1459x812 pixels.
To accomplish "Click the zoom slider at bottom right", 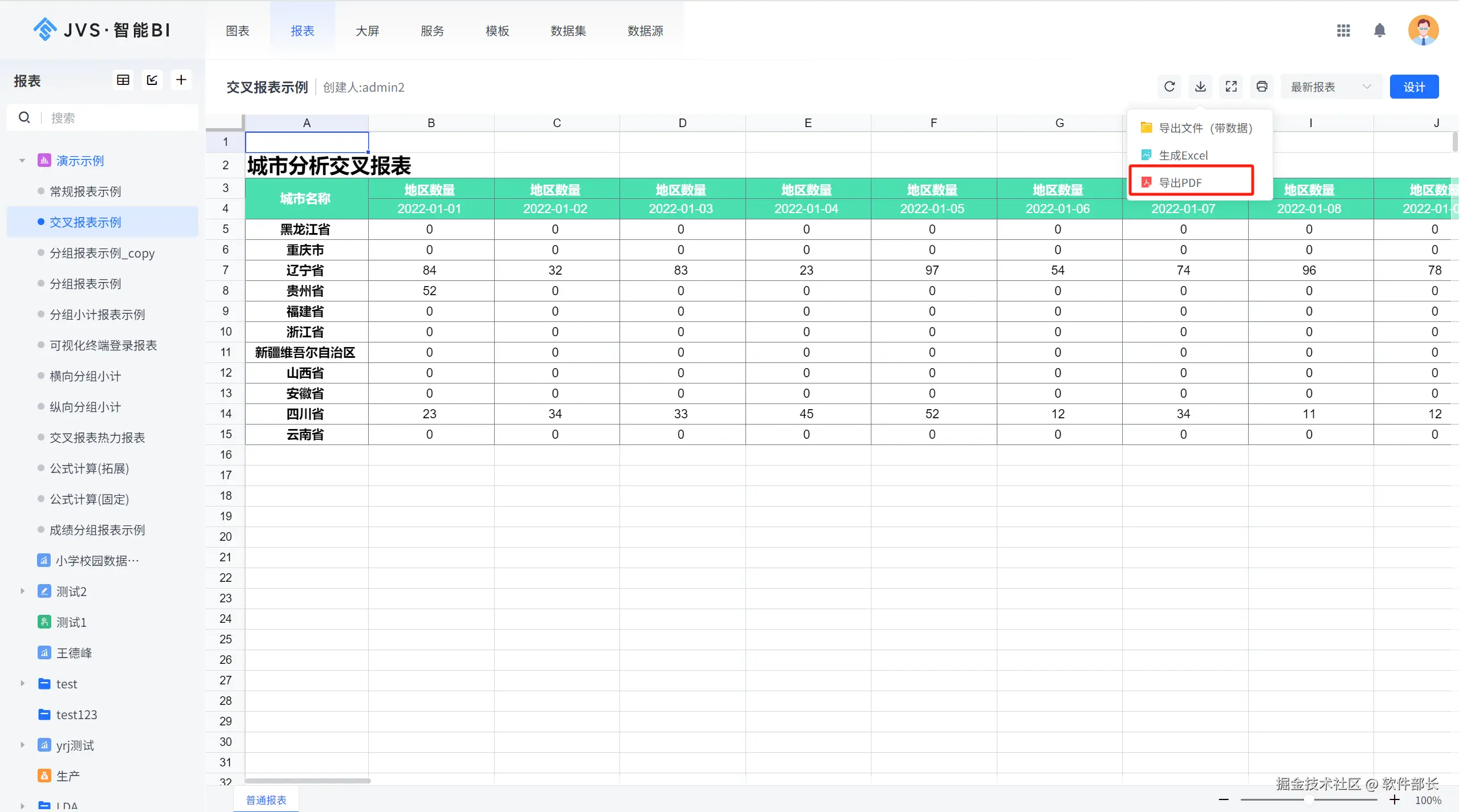I will point(1309,800).
